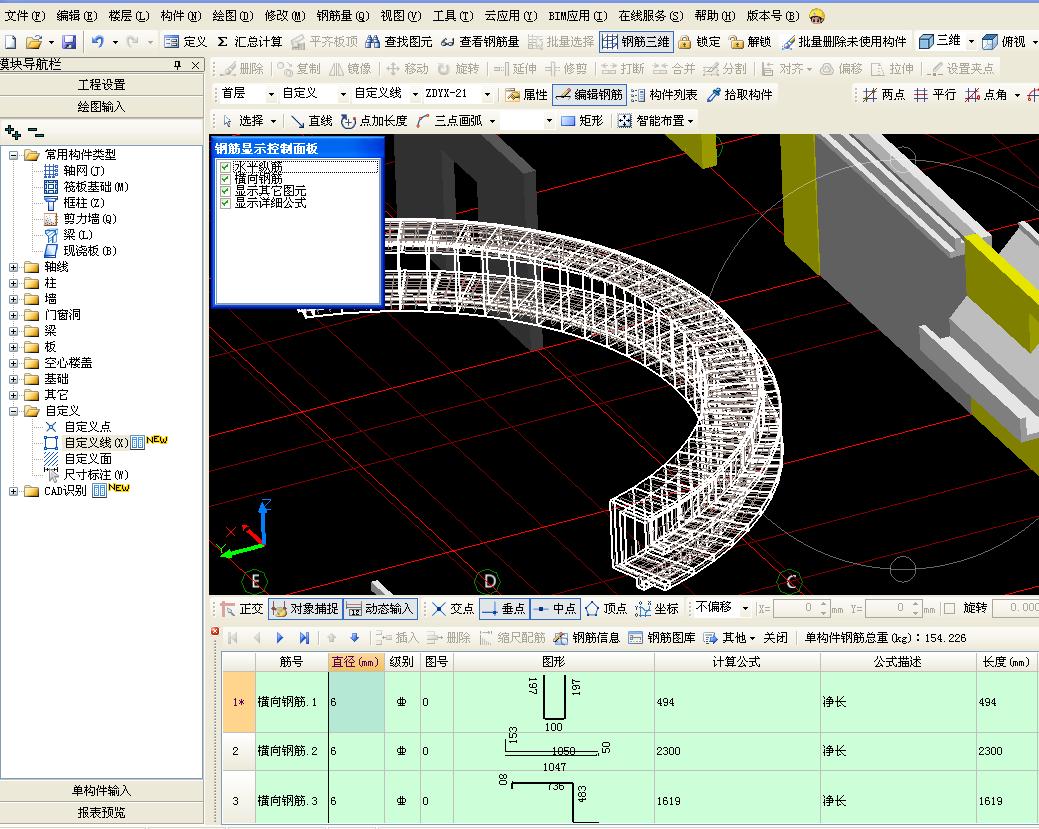Image resolution: width=1039 pixels, height=829 pixels.
Task: Toggle 交点 intersection snap
Action: pyautogui.click(x=453, y=608)
